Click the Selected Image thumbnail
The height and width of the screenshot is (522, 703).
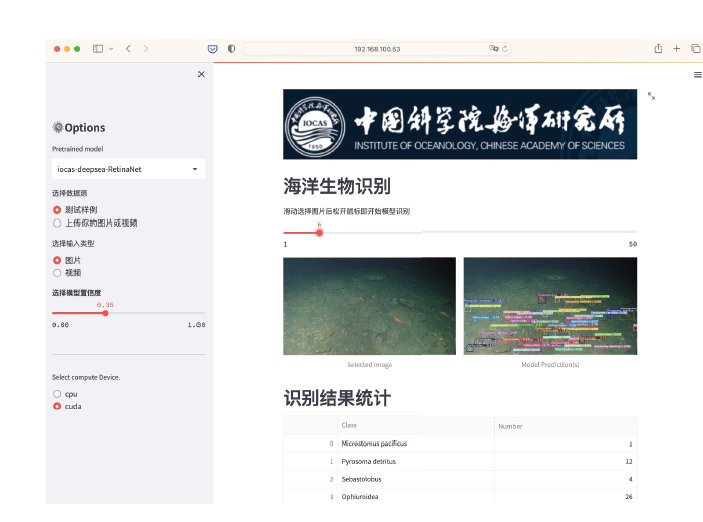369,306
